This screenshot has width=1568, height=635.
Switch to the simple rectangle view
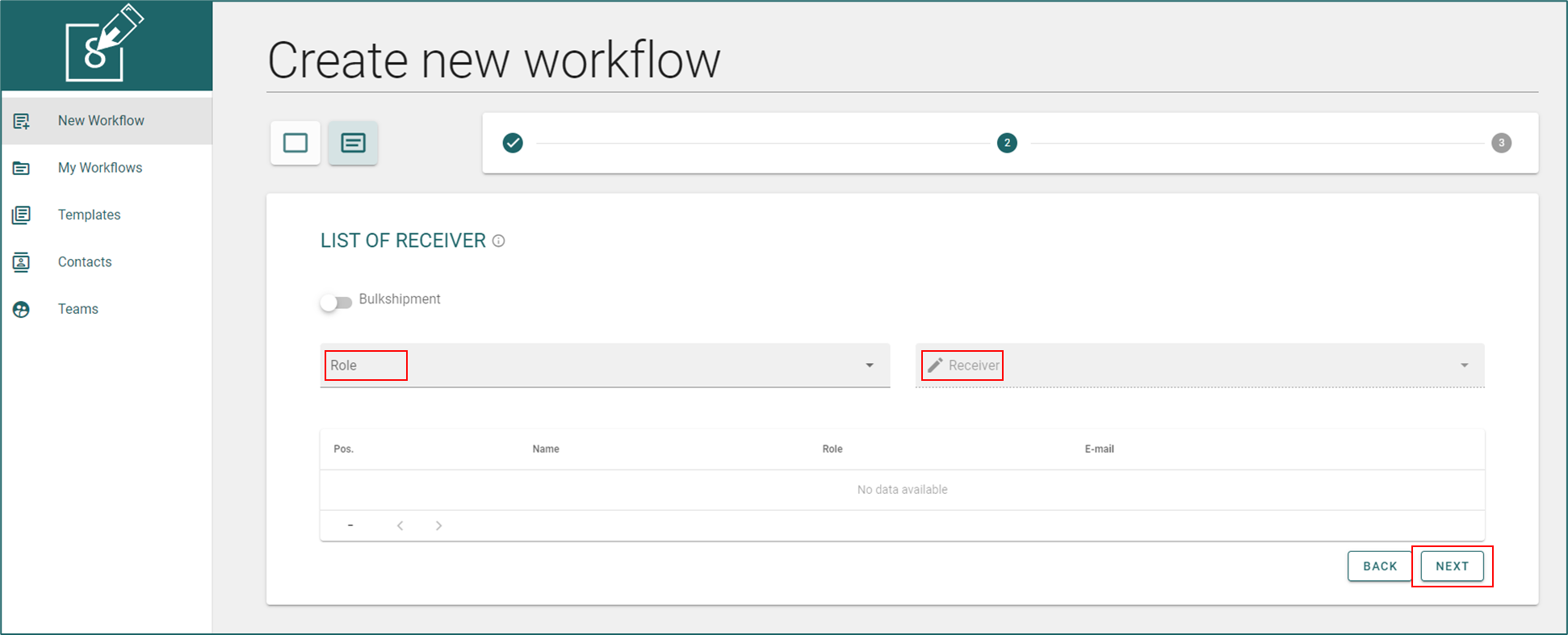[296, 143]
